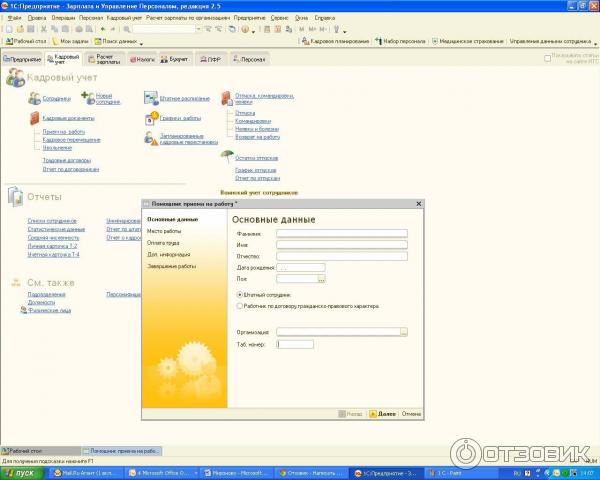The height and width of the screenshot is (480, 600).
Task: Open the Пол field selection button
Action: point(322,279)
